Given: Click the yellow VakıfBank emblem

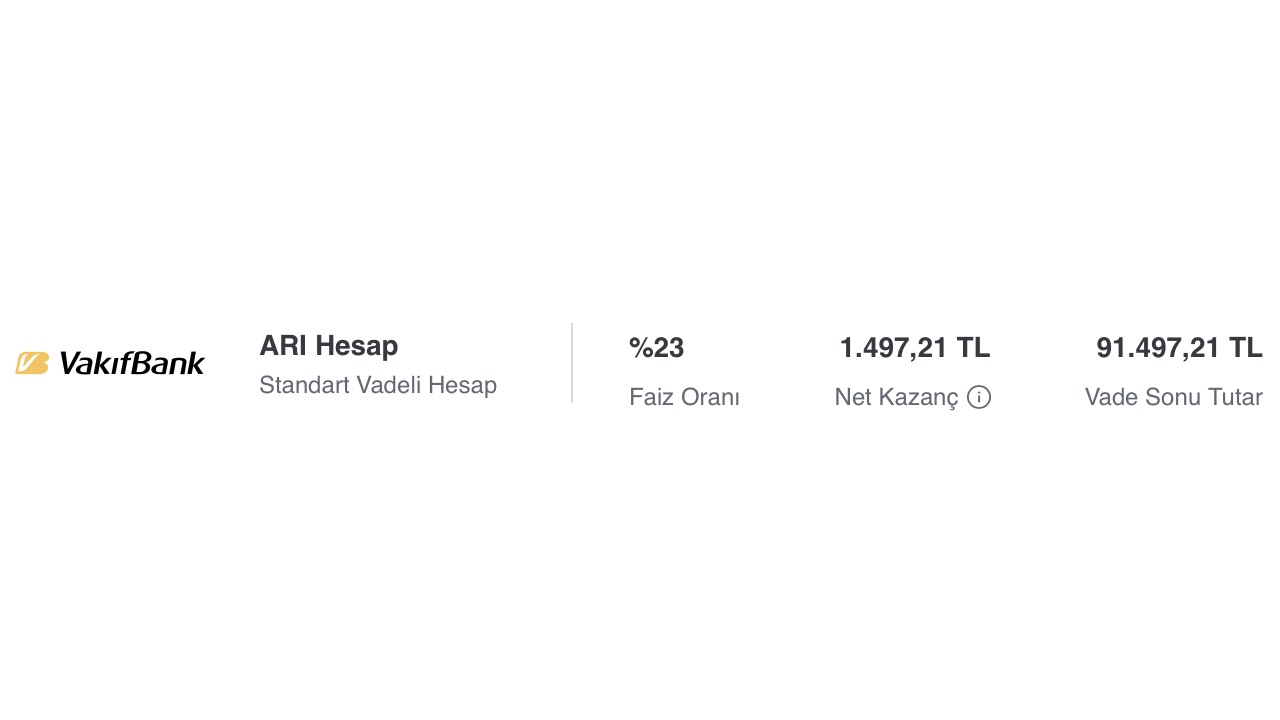Looking at the screenshot, I should (32, 363).
